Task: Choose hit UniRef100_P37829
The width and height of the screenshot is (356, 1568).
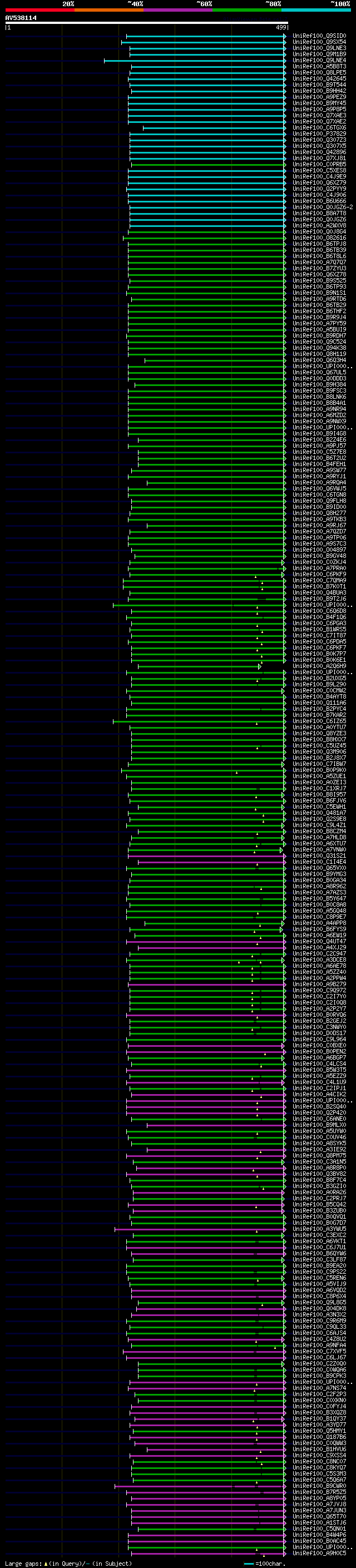Action: pos(319,134)
